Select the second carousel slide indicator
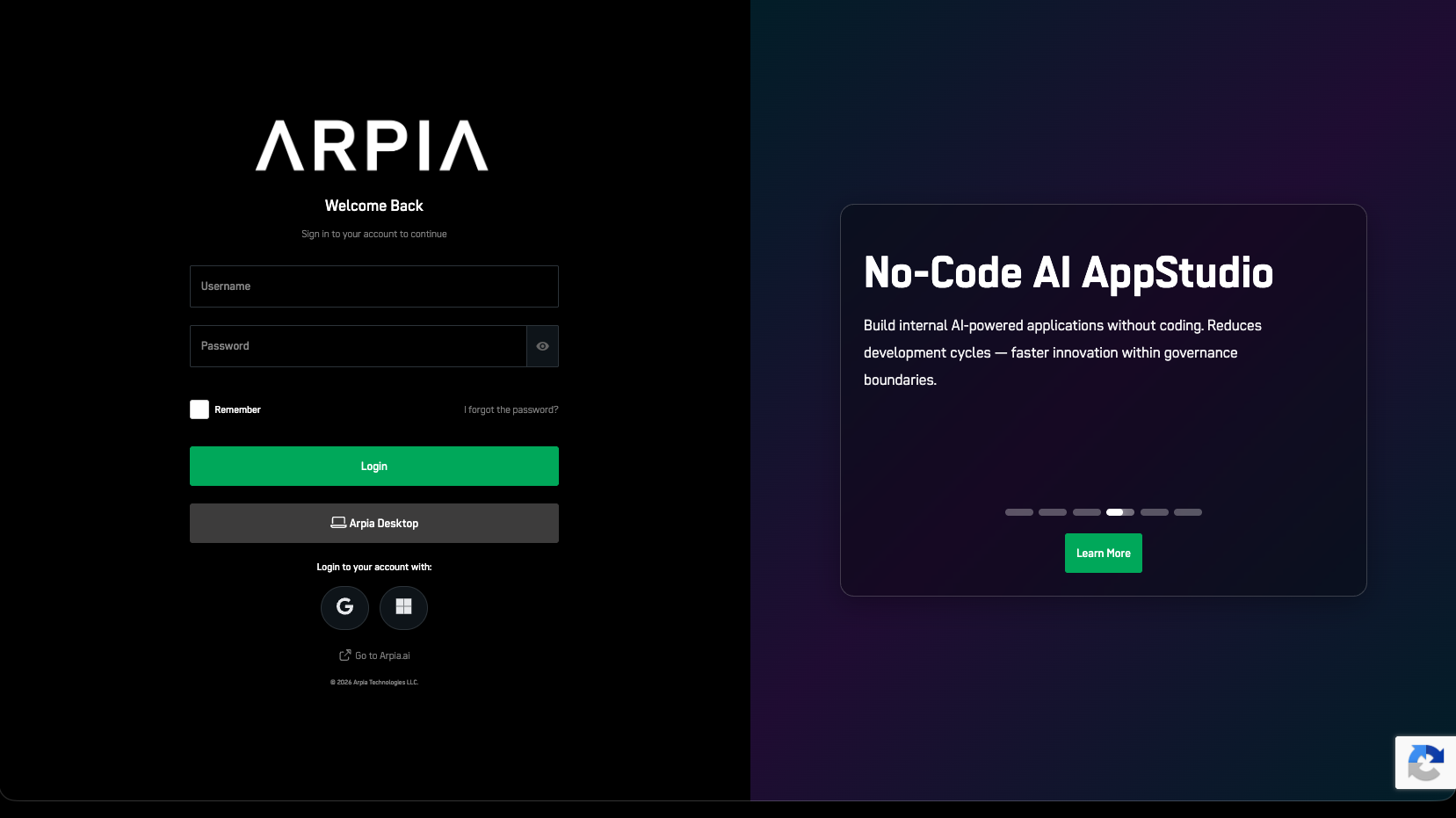The height and width of the screenshot is (818, 1456). pos(1053,512)
